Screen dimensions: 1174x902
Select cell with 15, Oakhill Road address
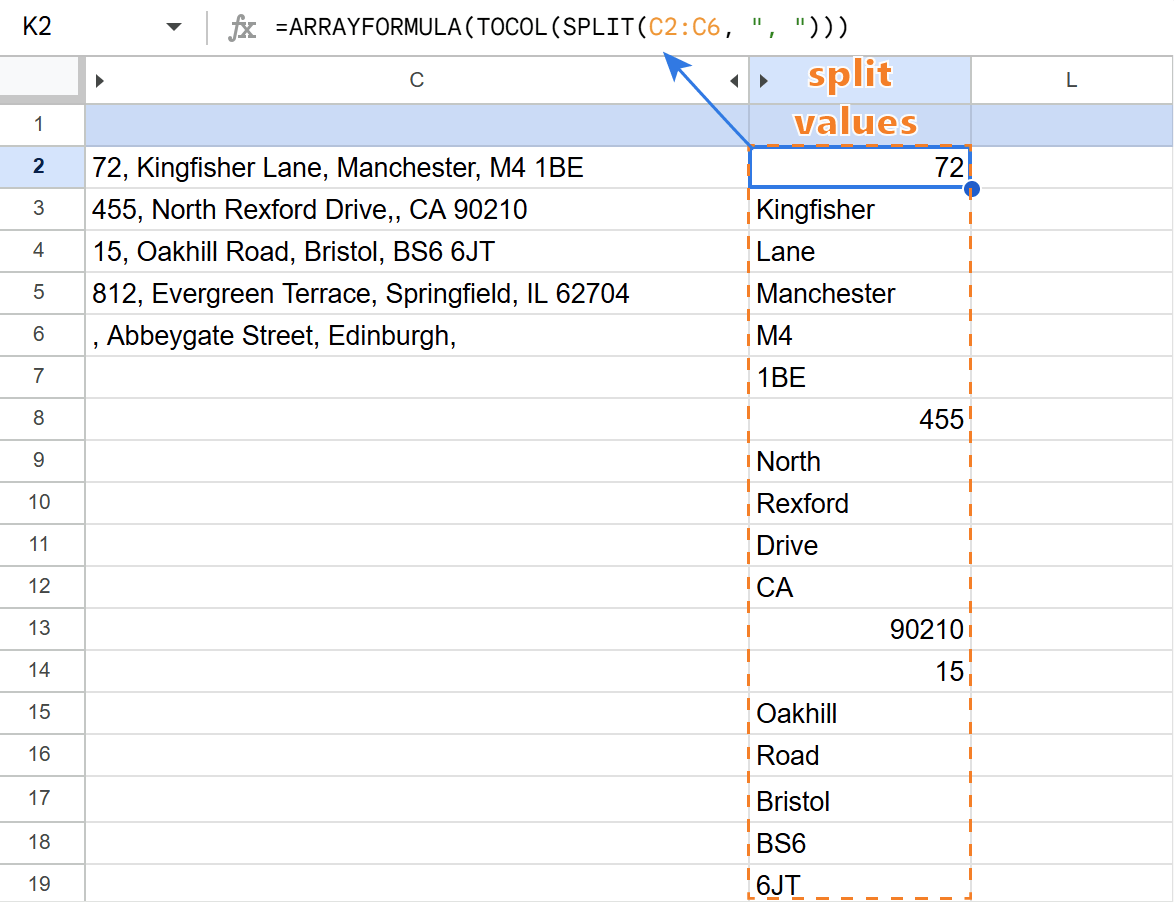417,251
